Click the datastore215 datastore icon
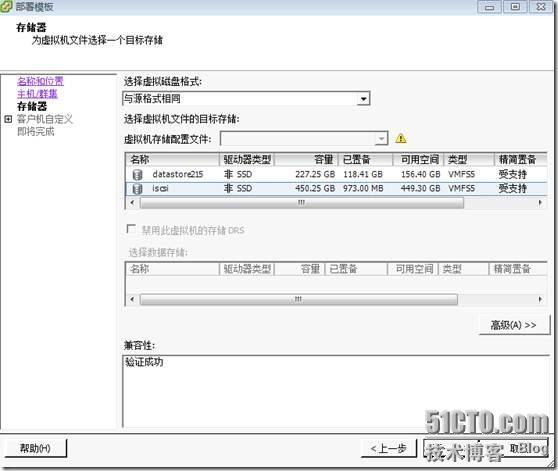558x471 pixels. 137,175
